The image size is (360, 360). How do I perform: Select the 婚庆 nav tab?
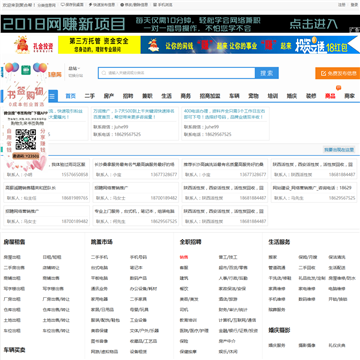[292, 96]
